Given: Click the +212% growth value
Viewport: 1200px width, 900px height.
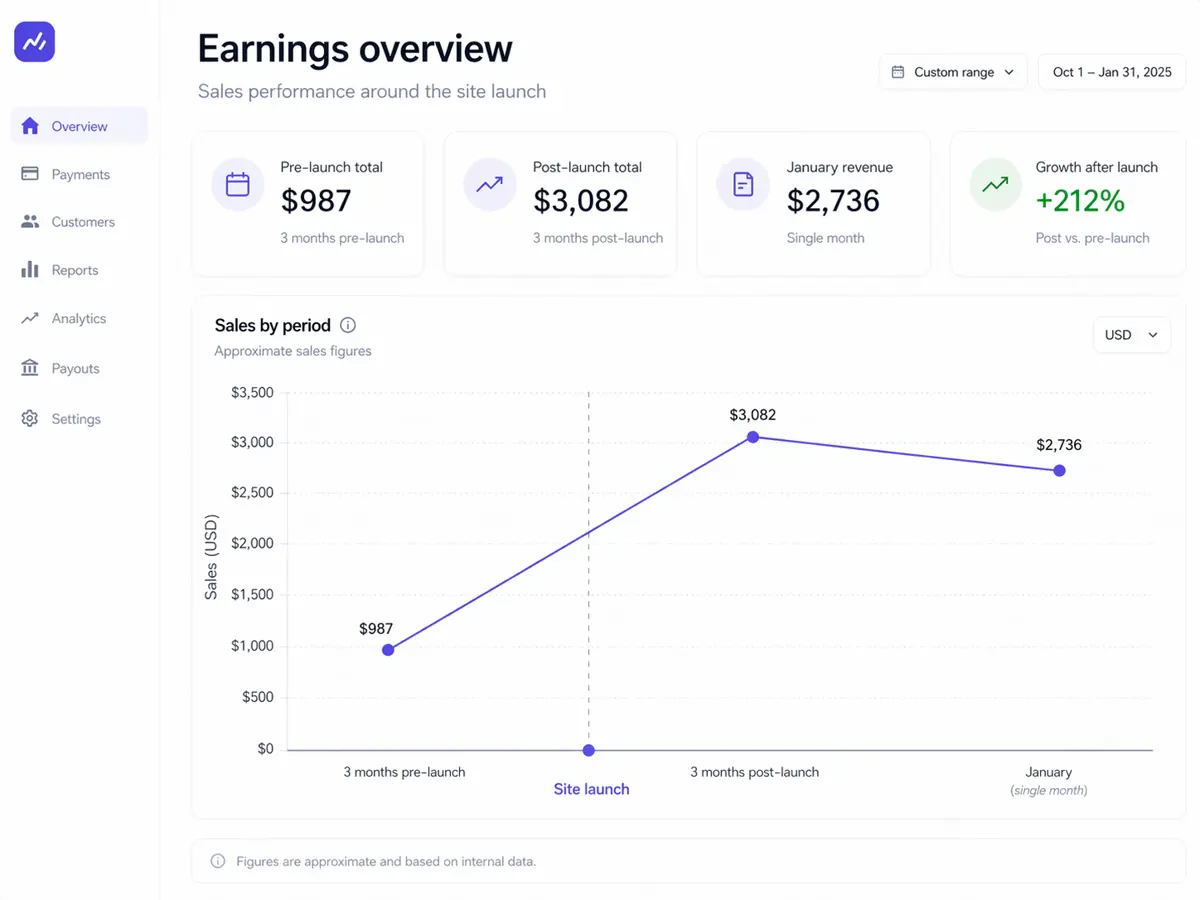Looking at the screenshot, I should click(1080, 201).
